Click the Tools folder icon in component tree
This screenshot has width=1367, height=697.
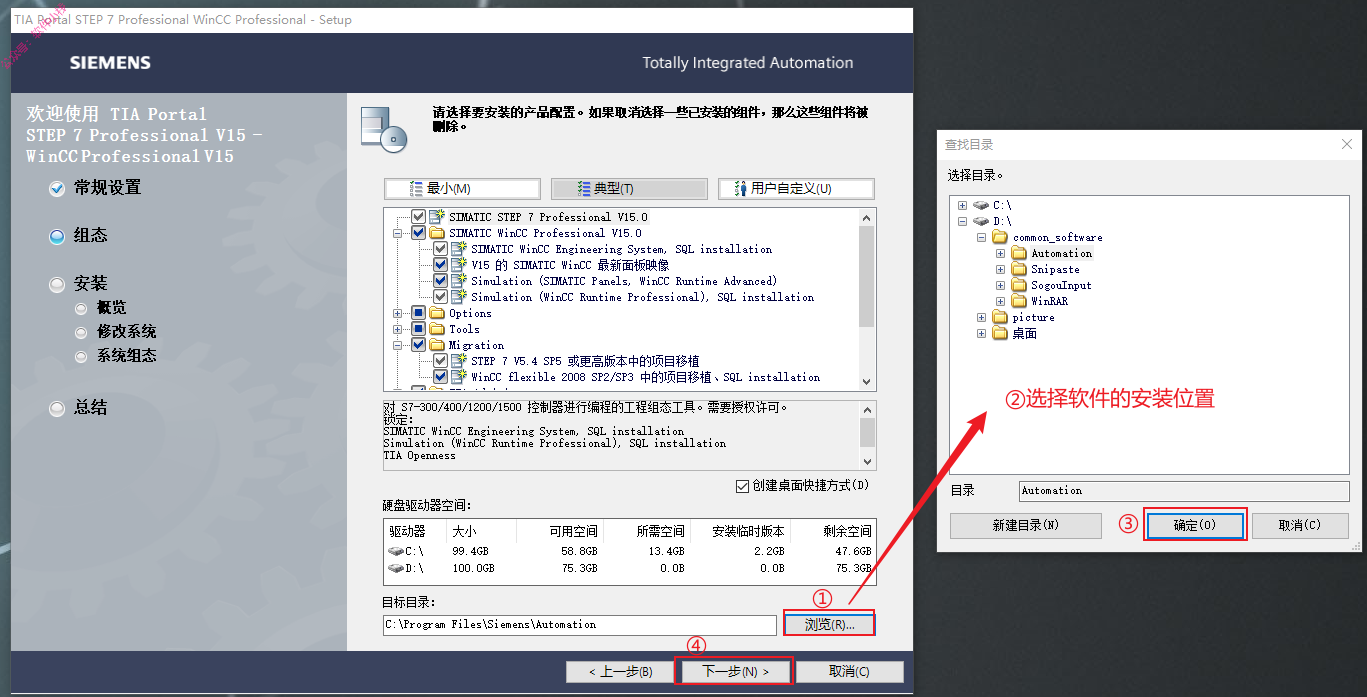(436, 329)
